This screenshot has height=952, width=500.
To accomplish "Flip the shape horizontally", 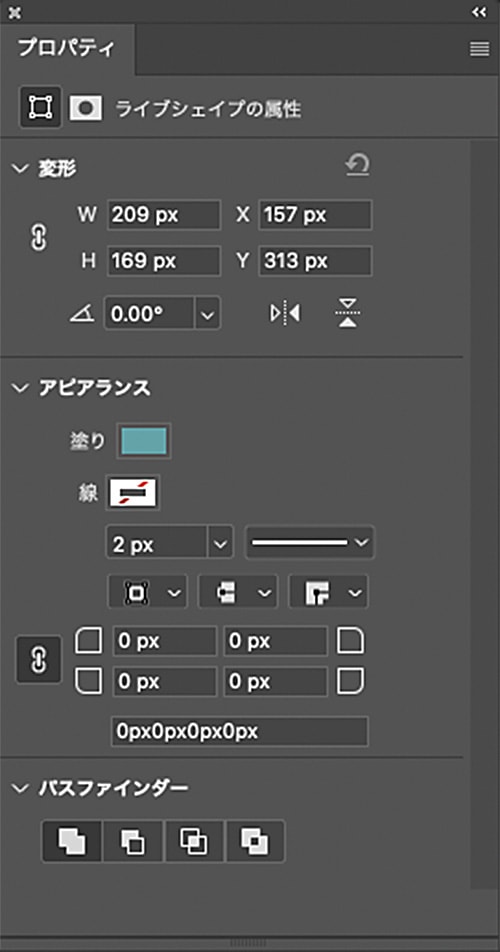I will pos(285,313).
